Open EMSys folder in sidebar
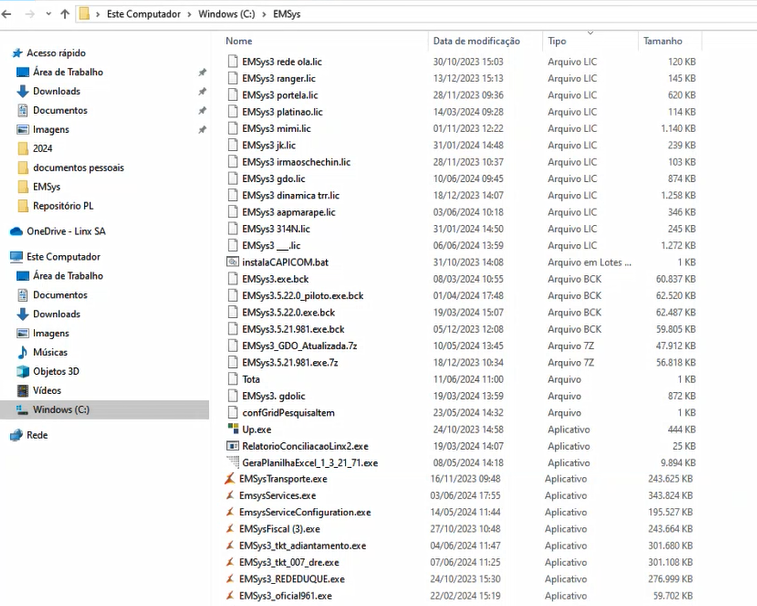The width and height of the screenshot is (757, 606). [46, 186]
